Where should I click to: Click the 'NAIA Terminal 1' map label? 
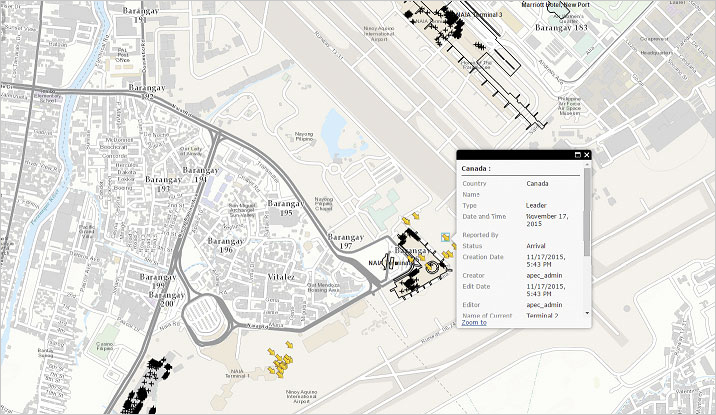[237, 373]
